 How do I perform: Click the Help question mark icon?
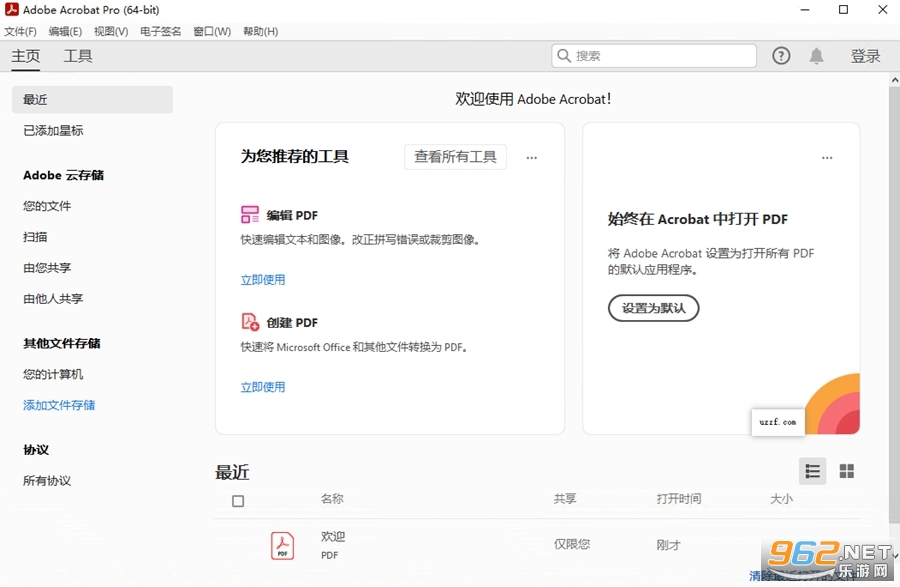[781, 56]
